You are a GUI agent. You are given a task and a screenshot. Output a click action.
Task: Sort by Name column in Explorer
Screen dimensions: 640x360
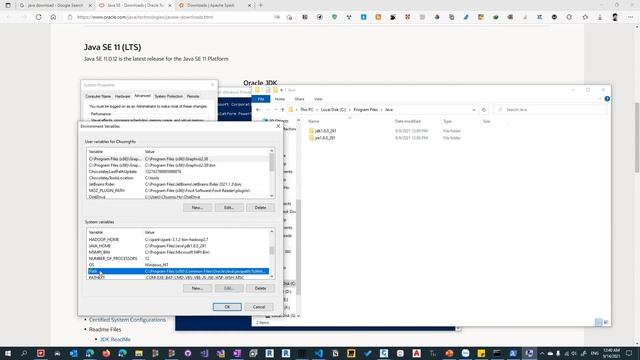(x=313, y=121)
